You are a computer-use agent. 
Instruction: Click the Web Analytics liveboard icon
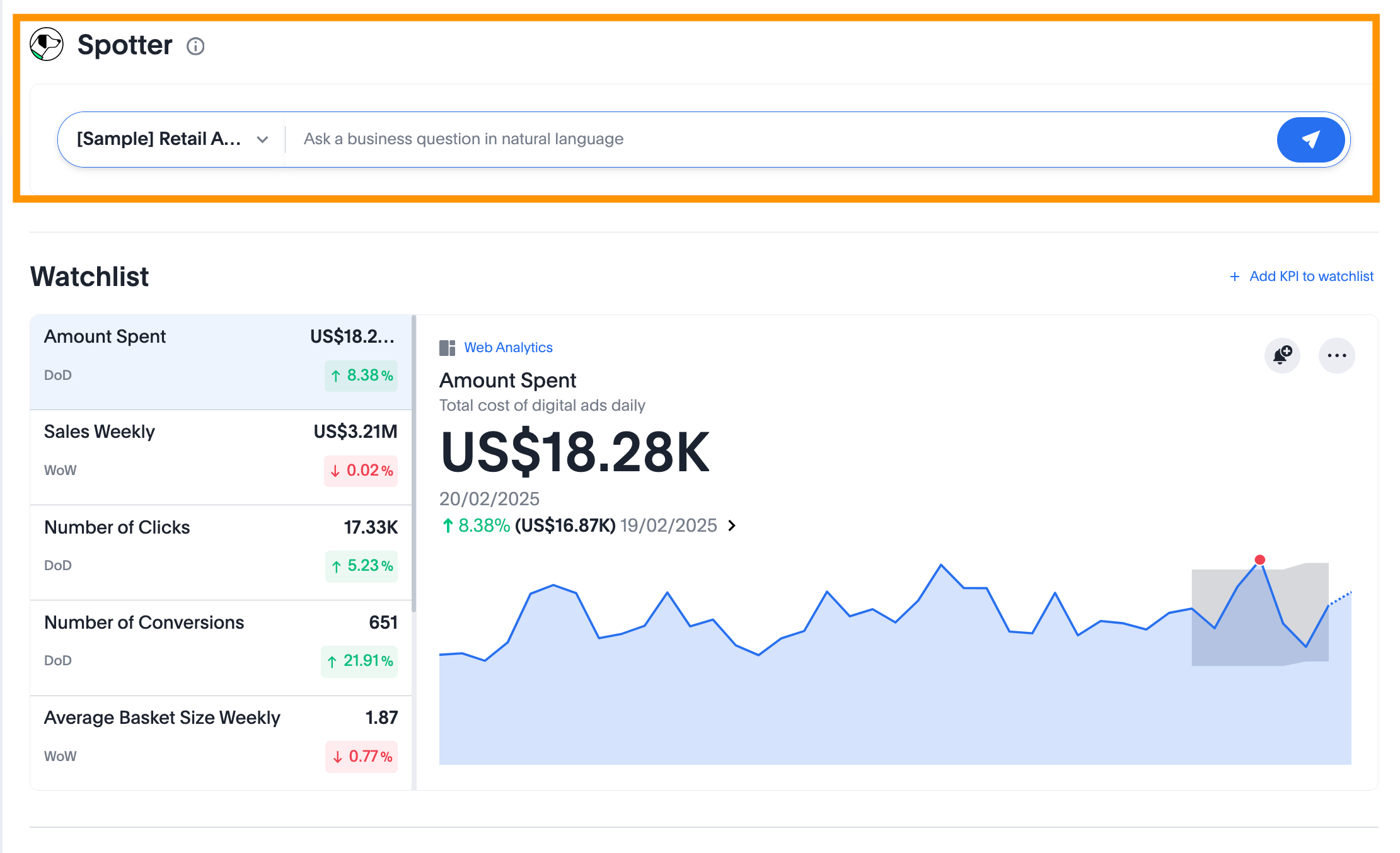447,348
